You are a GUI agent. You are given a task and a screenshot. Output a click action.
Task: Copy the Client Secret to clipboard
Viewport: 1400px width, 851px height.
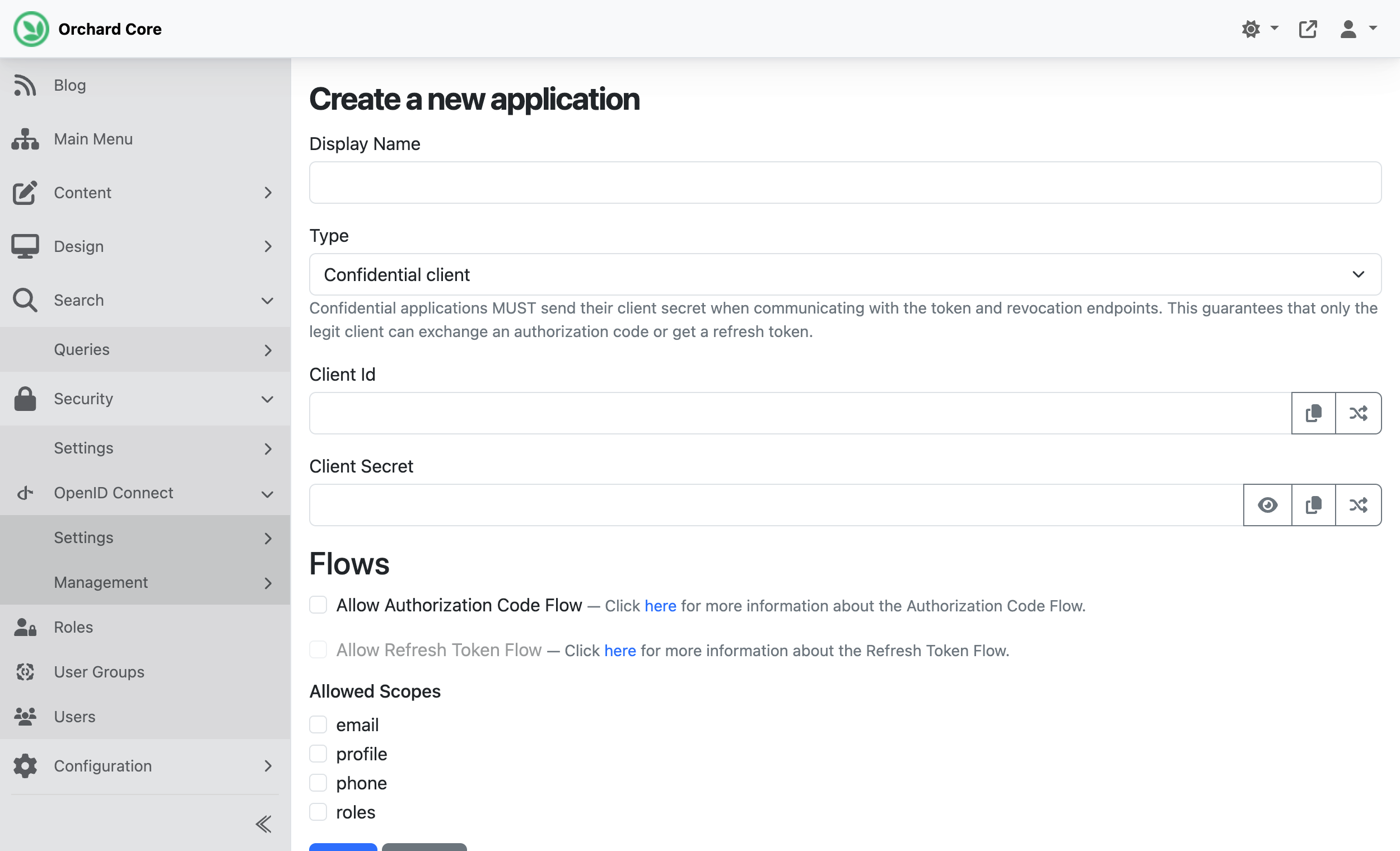[x=1313, y=505]
